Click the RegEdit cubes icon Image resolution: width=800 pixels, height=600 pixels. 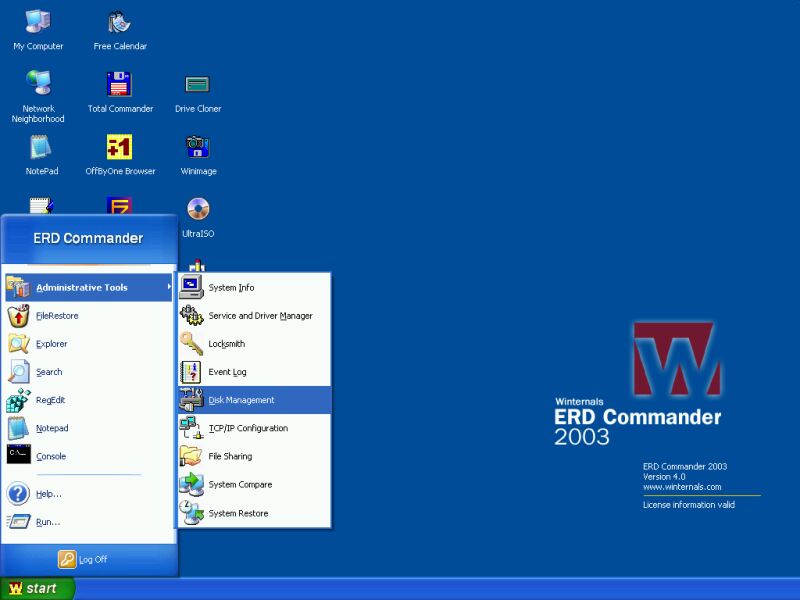18,400
